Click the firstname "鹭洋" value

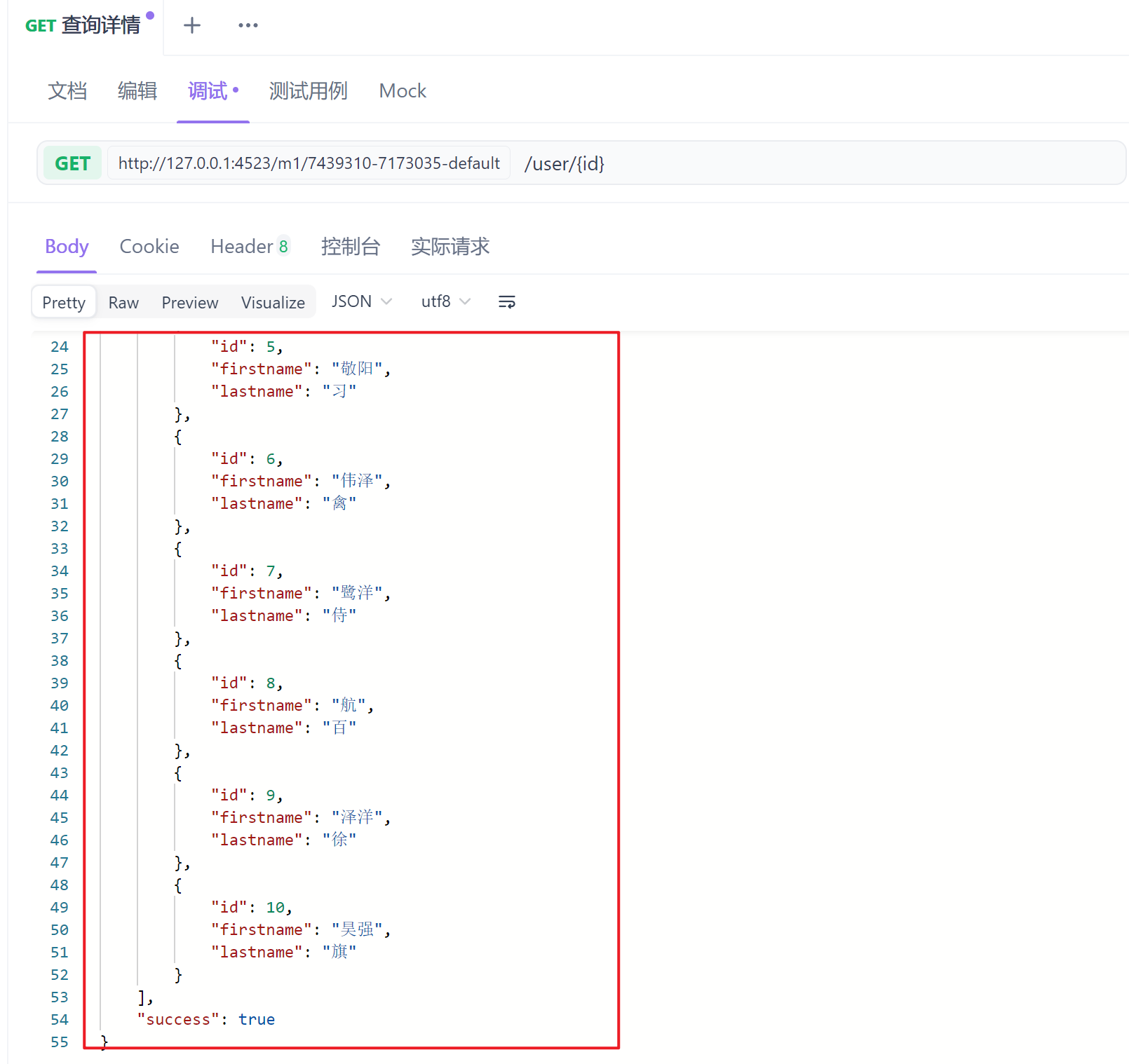coord(357,593)
